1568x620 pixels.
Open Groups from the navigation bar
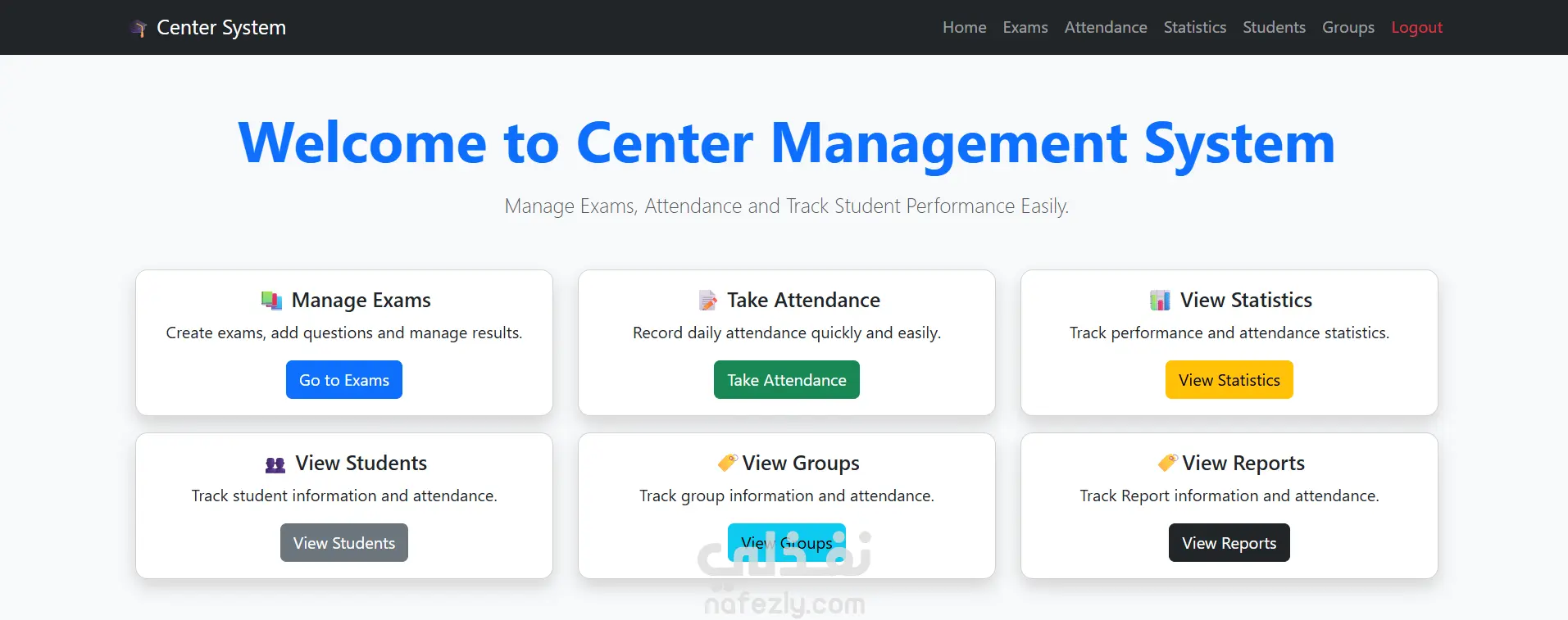tap(1348, 28)
